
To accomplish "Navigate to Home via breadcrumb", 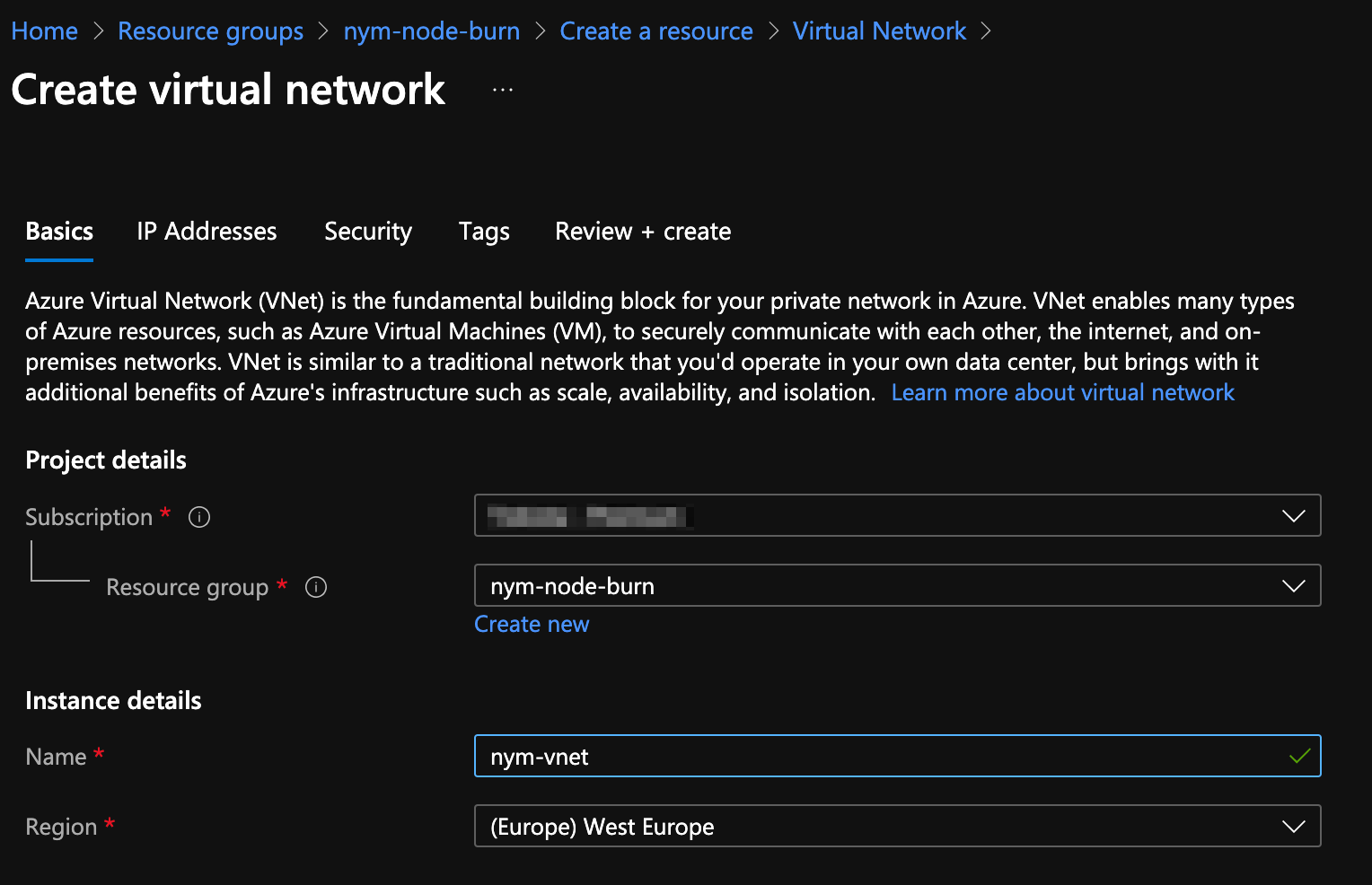I will pos(44,31).
